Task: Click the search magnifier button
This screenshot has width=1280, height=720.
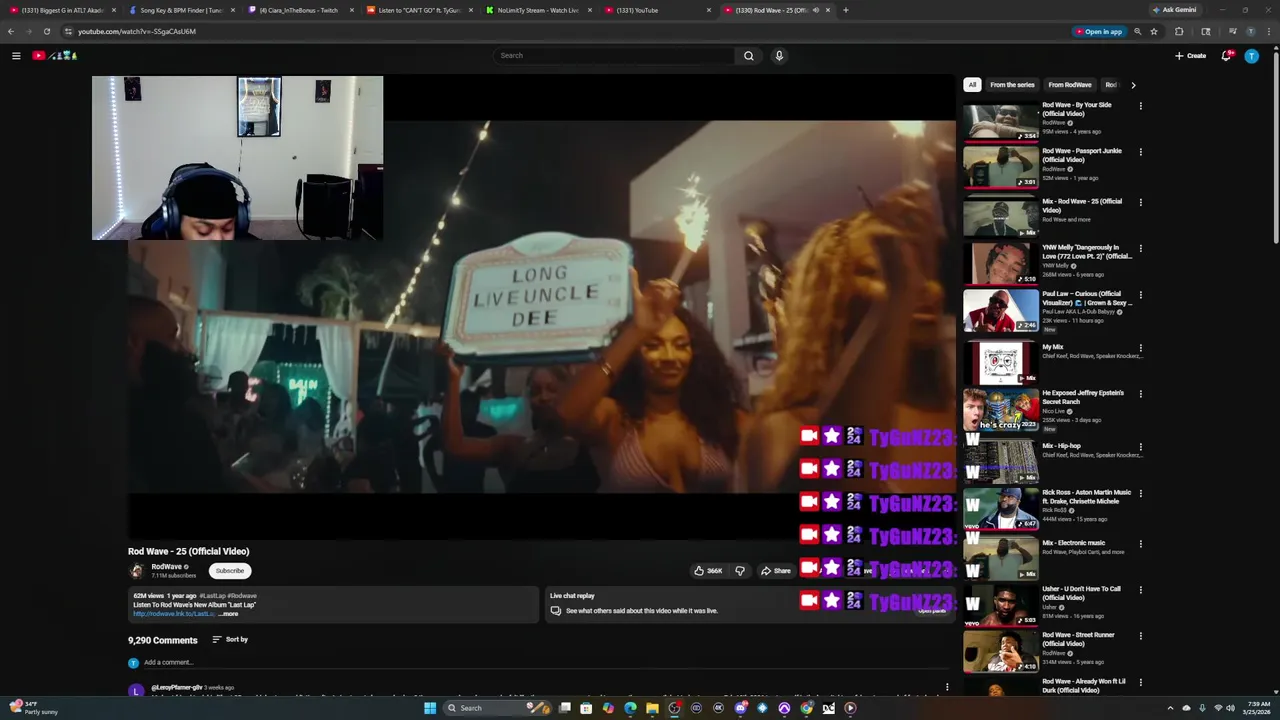Action: (x=748, y=56)
